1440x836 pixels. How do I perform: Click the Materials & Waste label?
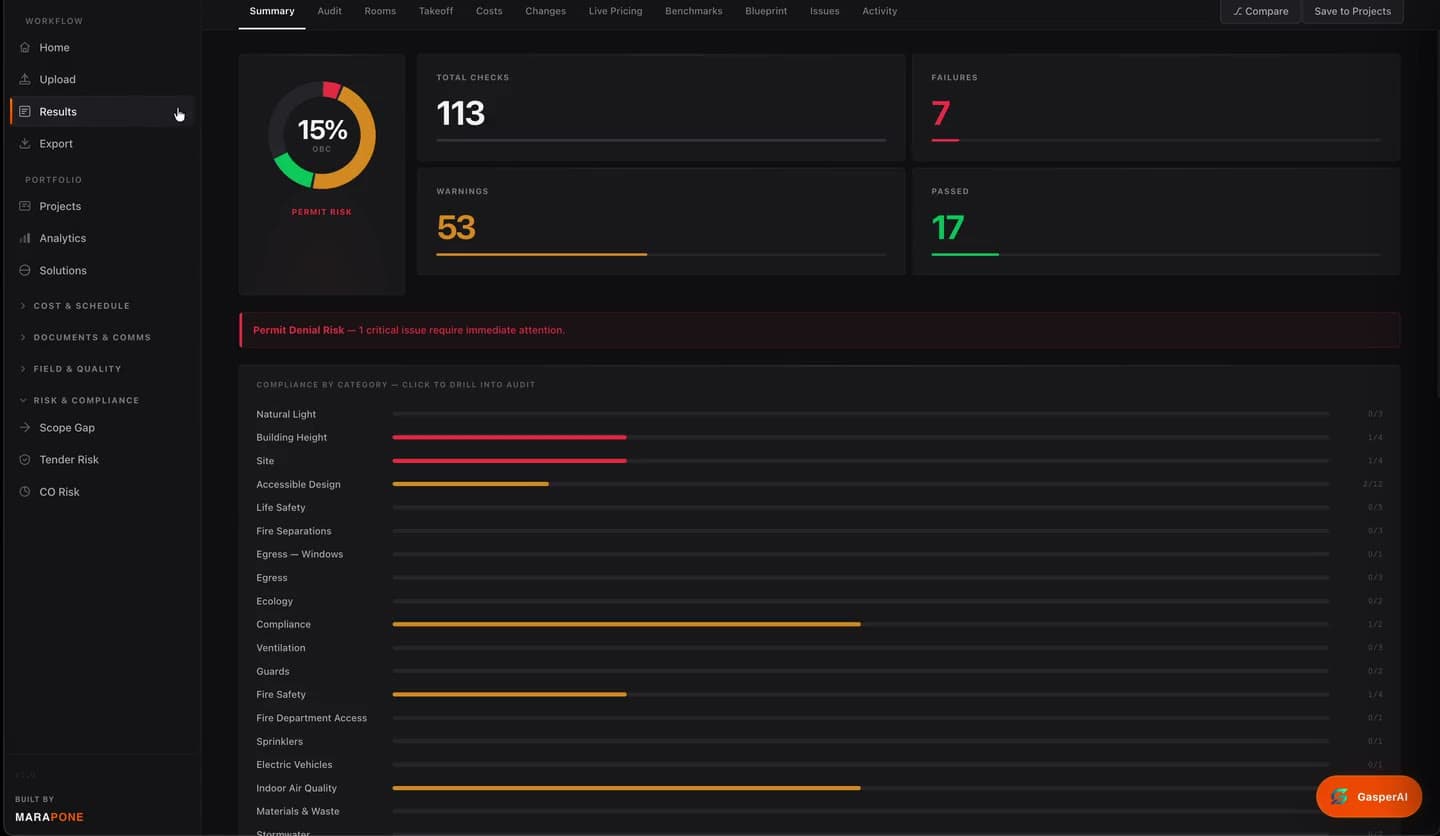point(298,811)
